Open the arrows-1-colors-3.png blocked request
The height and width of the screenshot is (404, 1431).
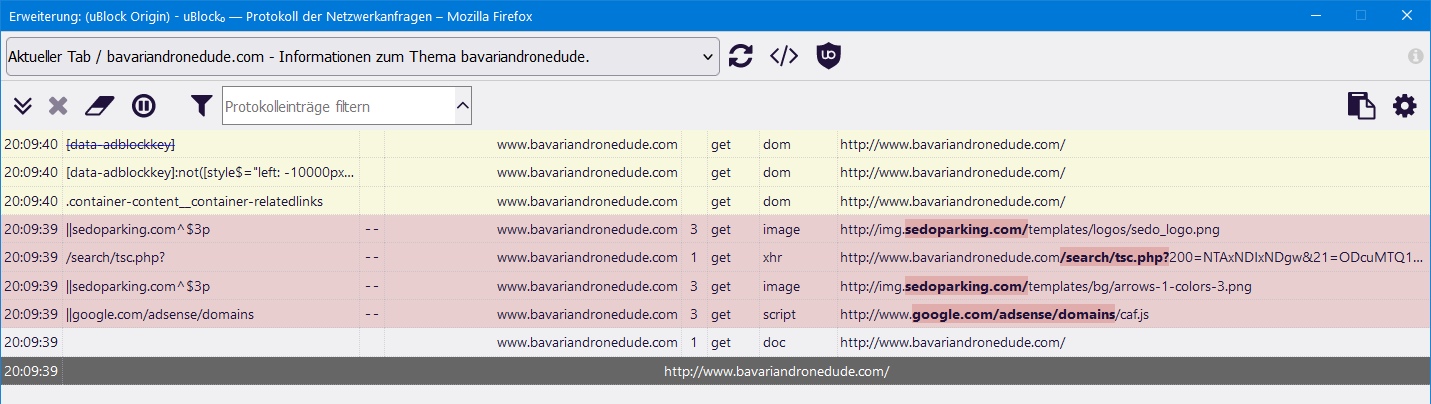pyautogui.click(x=1046, y=286)
